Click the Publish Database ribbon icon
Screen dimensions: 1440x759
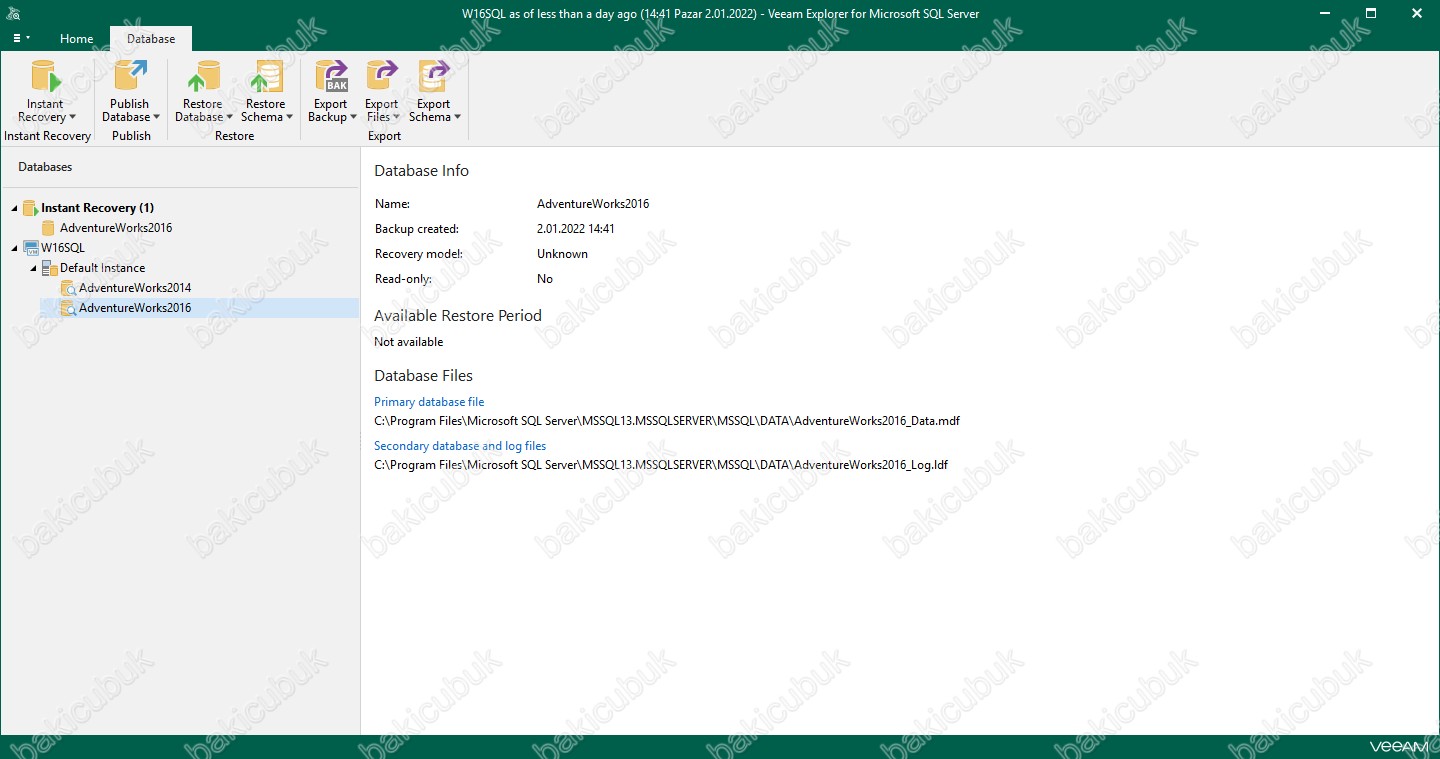(x=130, y=77)
